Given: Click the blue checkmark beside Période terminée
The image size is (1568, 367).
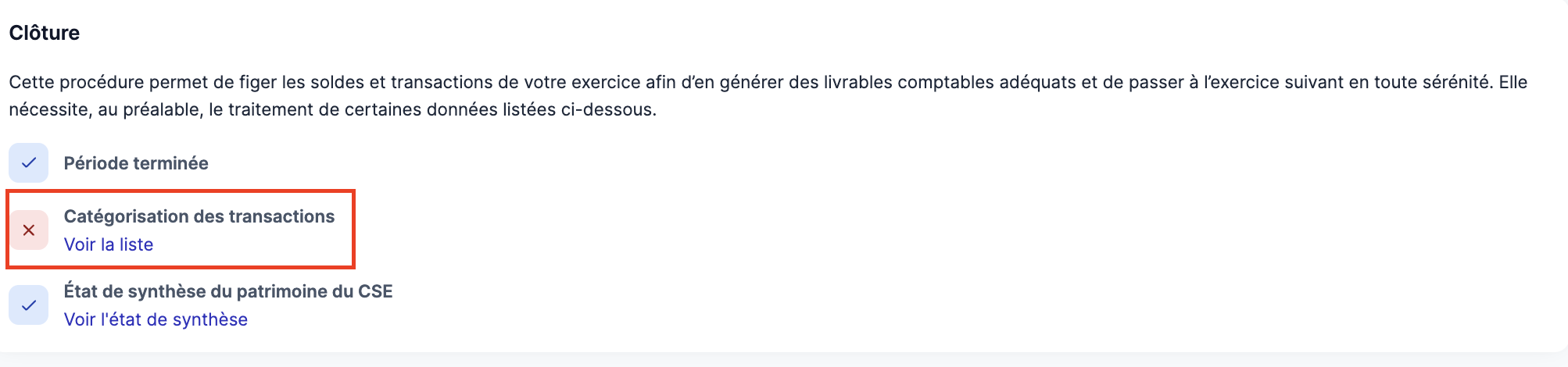Looking at the screenshot, I should coord(29,163).
